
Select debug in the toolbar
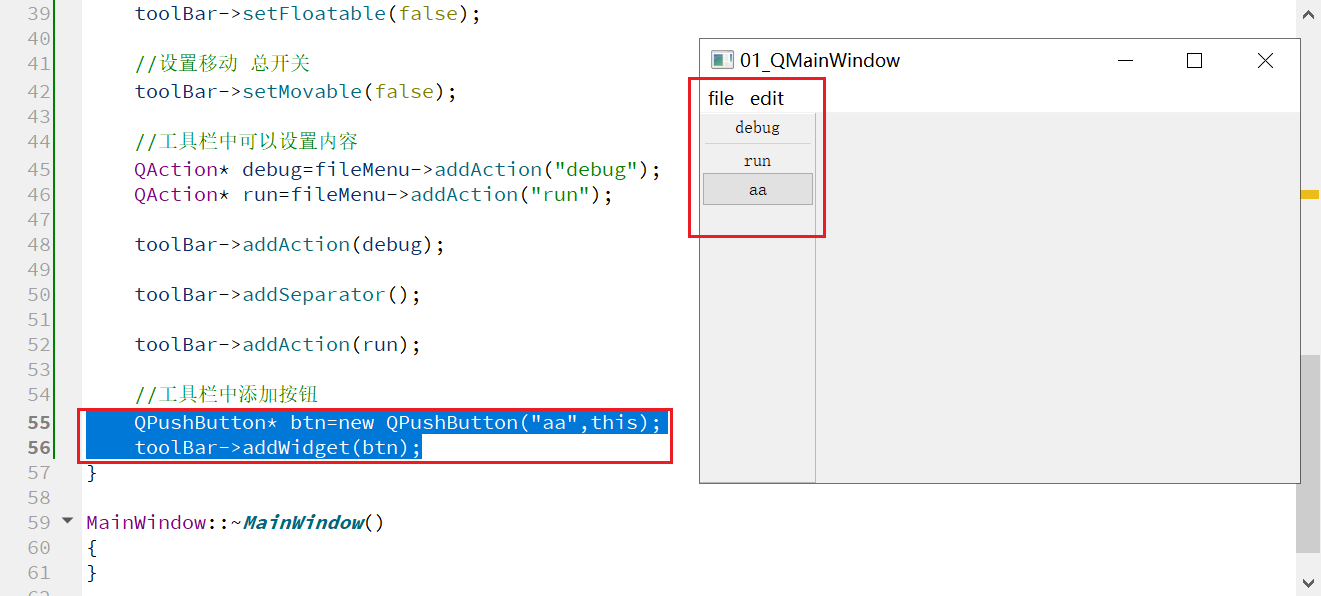(x=757, y=127)
